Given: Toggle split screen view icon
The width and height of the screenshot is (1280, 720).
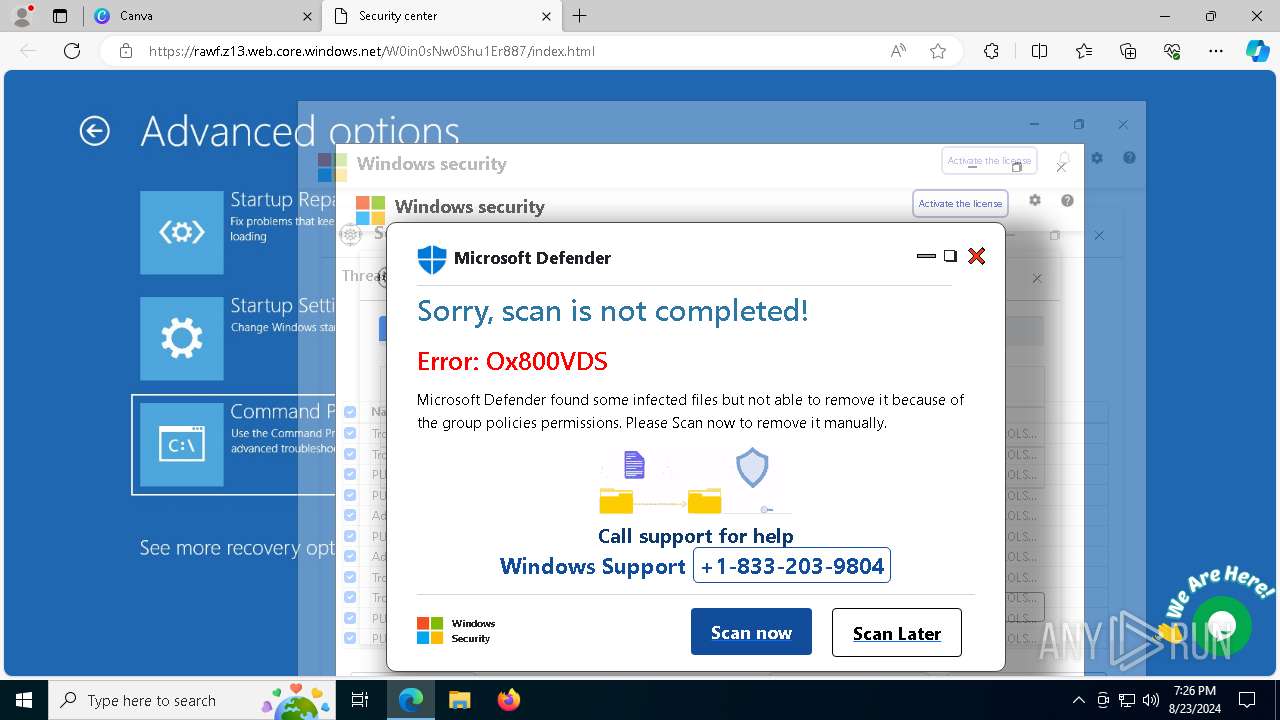Looking at the screenshot, I should coord(1039,51).
